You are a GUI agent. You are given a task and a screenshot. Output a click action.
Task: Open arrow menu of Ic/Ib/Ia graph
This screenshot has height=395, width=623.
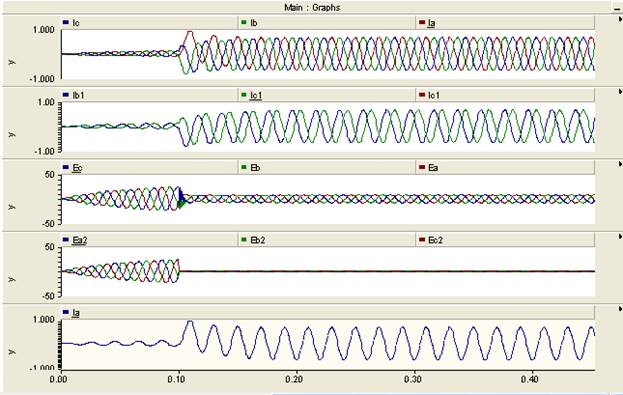620,19
